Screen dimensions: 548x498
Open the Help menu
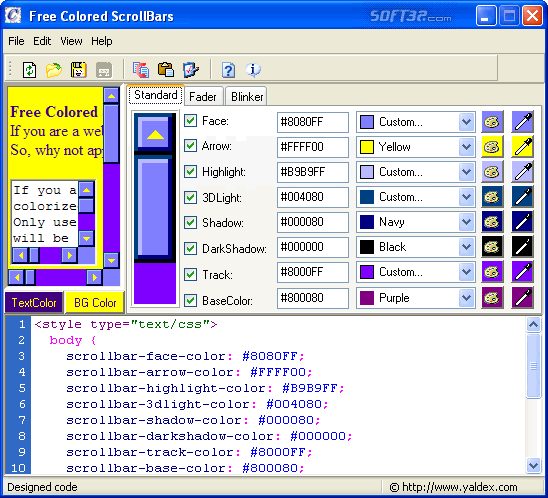[x=102, y=41]
